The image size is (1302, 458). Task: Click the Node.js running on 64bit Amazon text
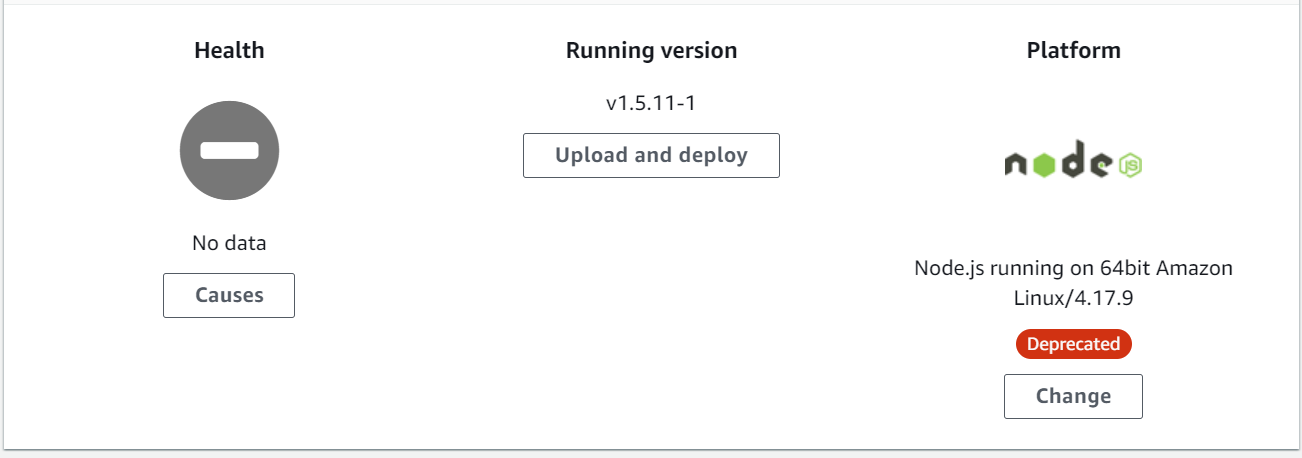tap(1073, 268)
